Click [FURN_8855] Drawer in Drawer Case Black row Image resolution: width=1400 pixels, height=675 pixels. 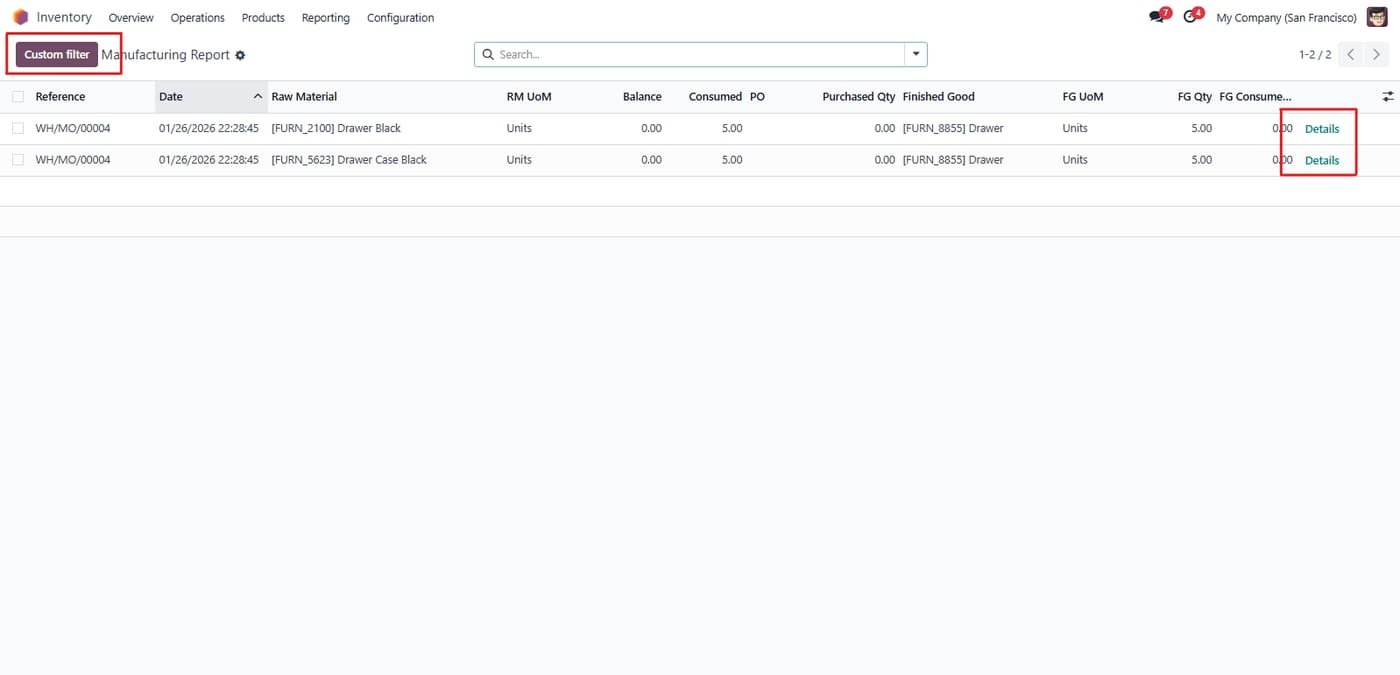click(x=953, y=160)
